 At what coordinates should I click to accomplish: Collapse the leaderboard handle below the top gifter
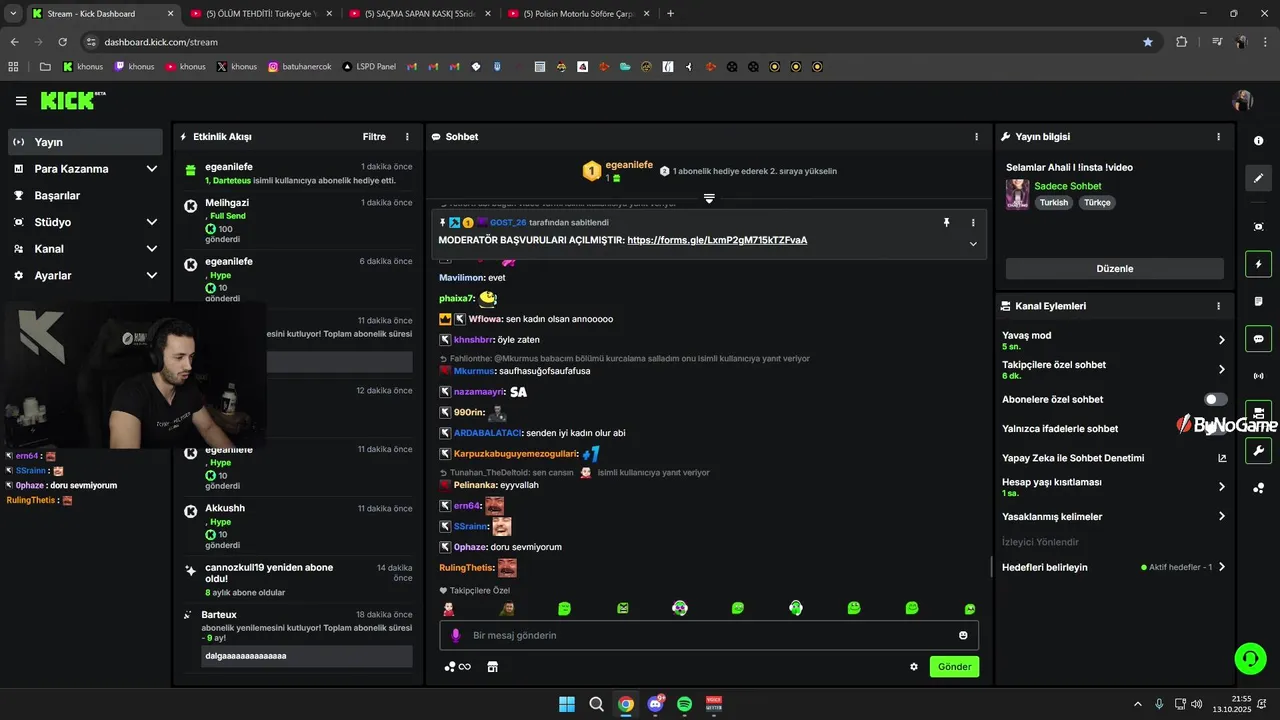[x=709, y=199]
